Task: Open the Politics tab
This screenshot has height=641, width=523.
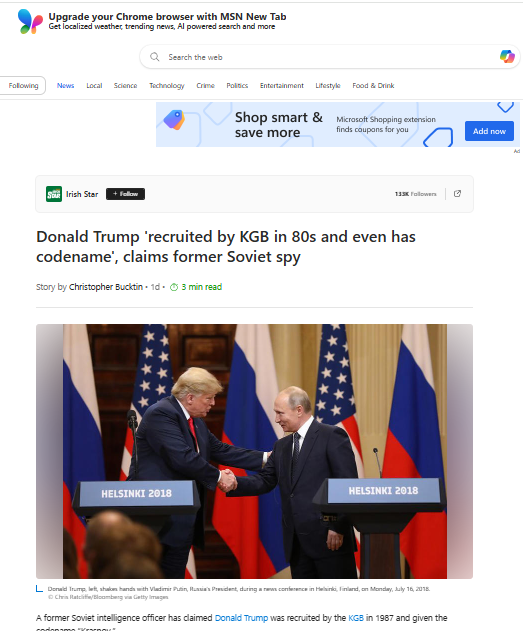Action: coord(237,85)
